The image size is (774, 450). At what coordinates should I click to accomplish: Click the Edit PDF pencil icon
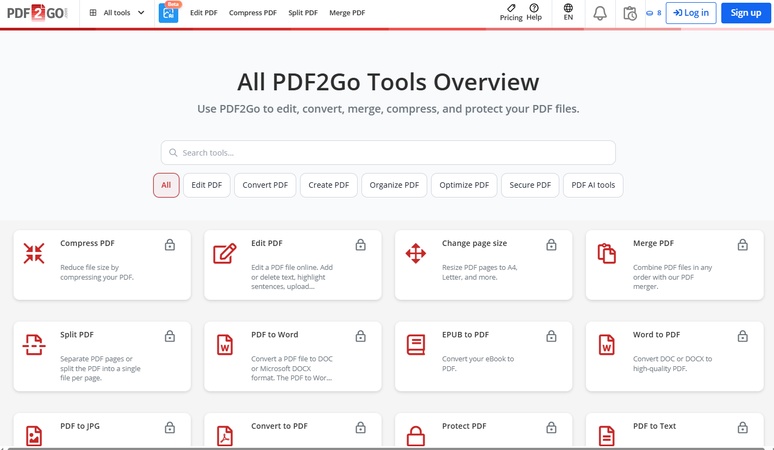tap(225, 254)
